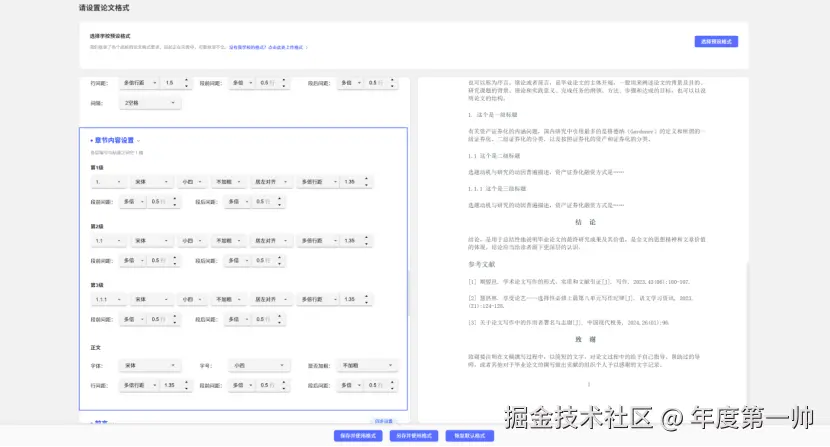Open the 正文 字号 小四 dropdown
Image resolution: width=830 pixels, height=447 pixels.
[x=259, y=365]
